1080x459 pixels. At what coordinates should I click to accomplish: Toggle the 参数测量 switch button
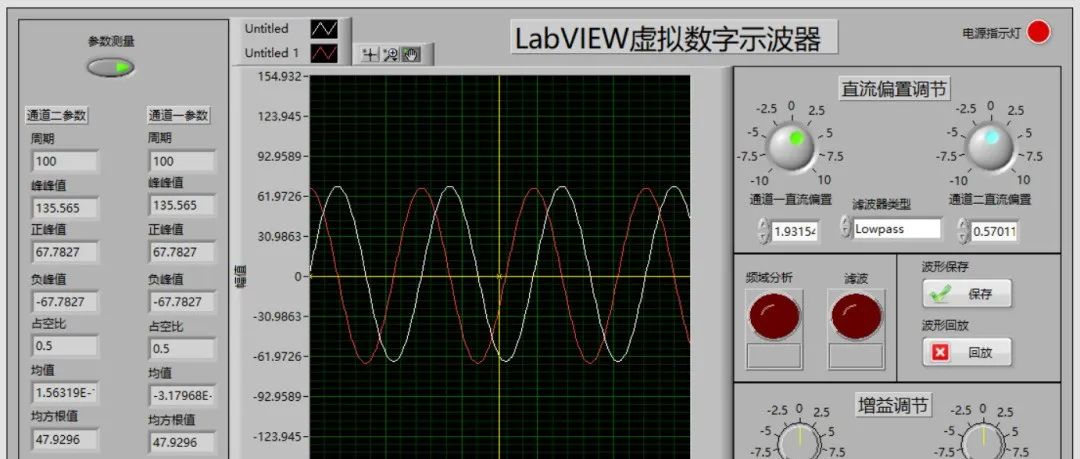point(111,67)
